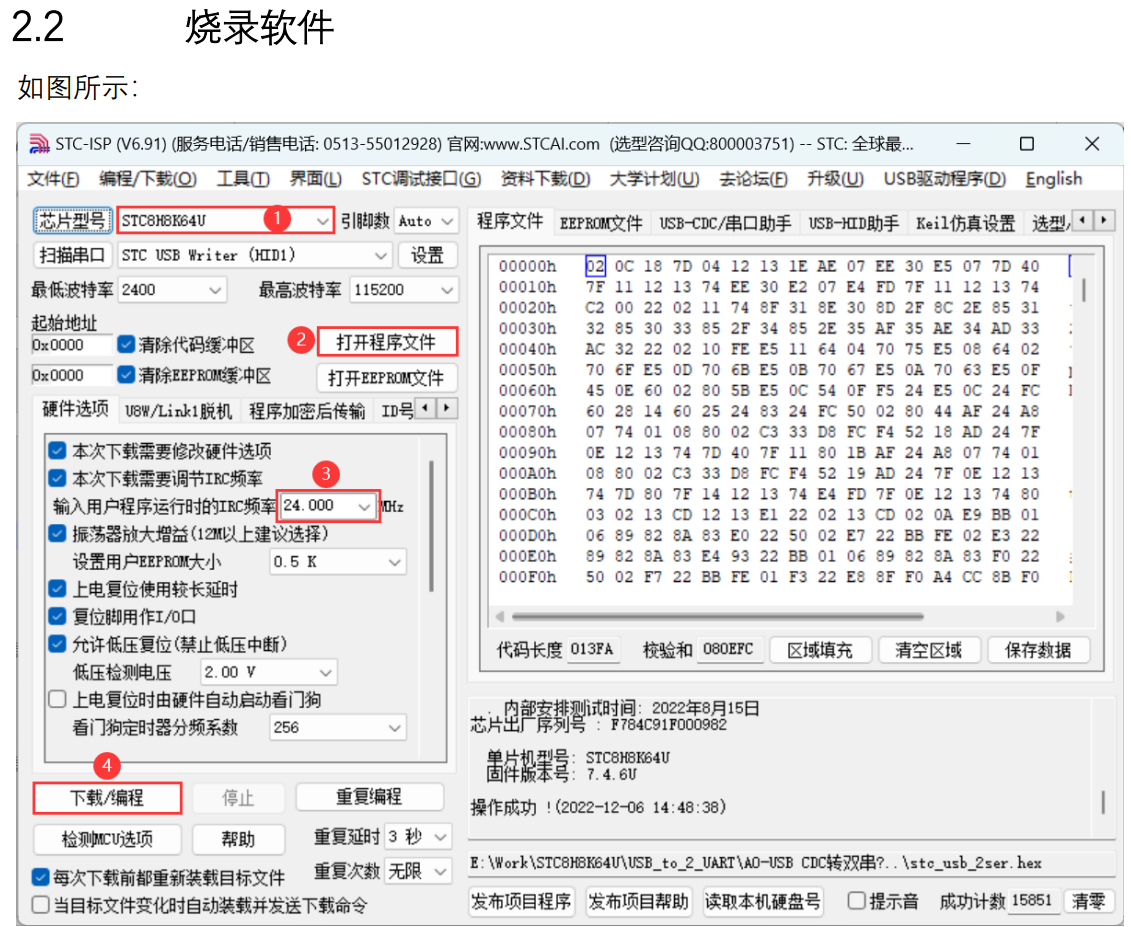Switch to Keil仿真设置 tab
The width and height of the screenshot is (1131, 927).
pyautogui.click(x=965, y=223)
